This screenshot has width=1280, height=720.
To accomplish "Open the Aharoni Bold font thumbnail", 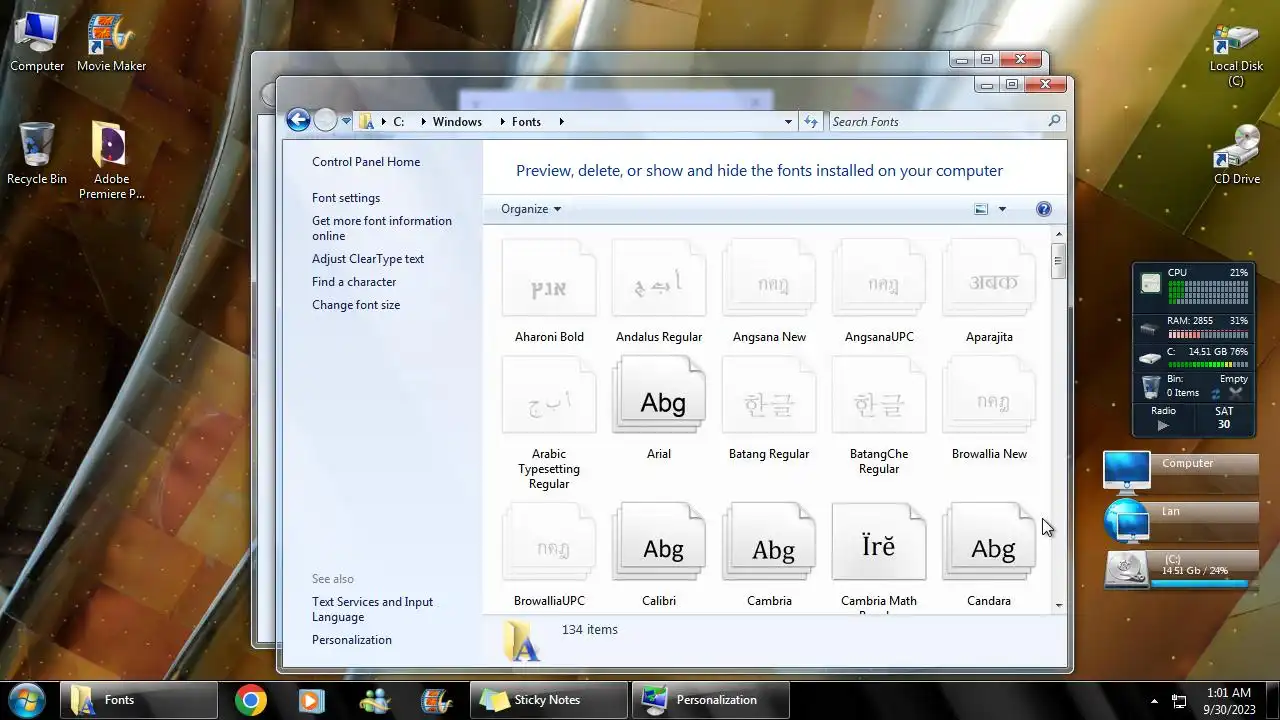I will (549, 278).
